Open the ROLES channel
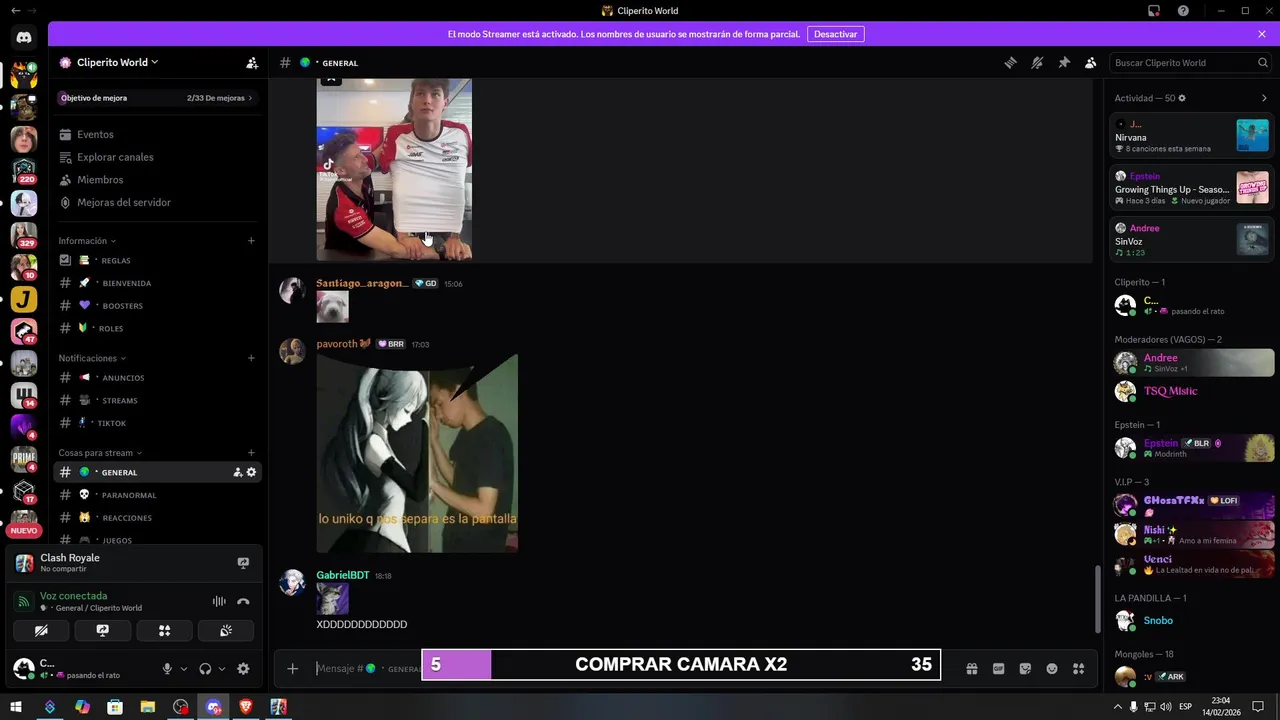This screenshot has height=720, width=1280. 157,328
